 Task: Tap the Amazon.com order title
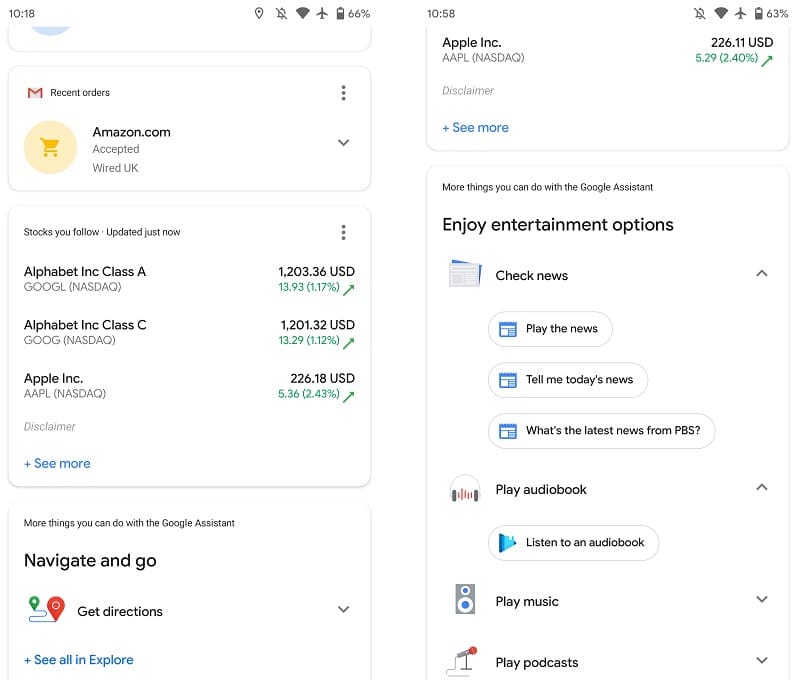[132, 132]
